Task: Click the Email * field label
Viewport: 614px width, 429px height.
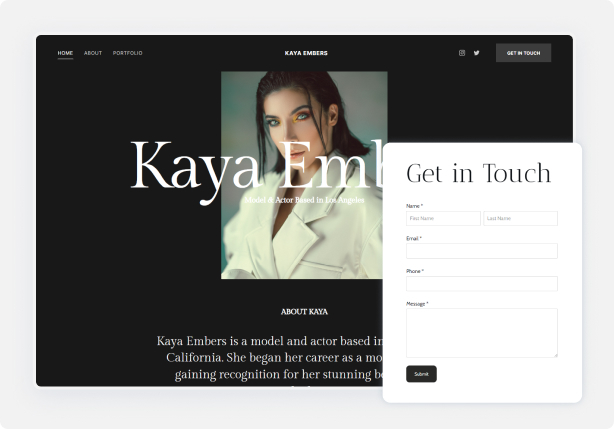Action: click(x=414, y=238)
